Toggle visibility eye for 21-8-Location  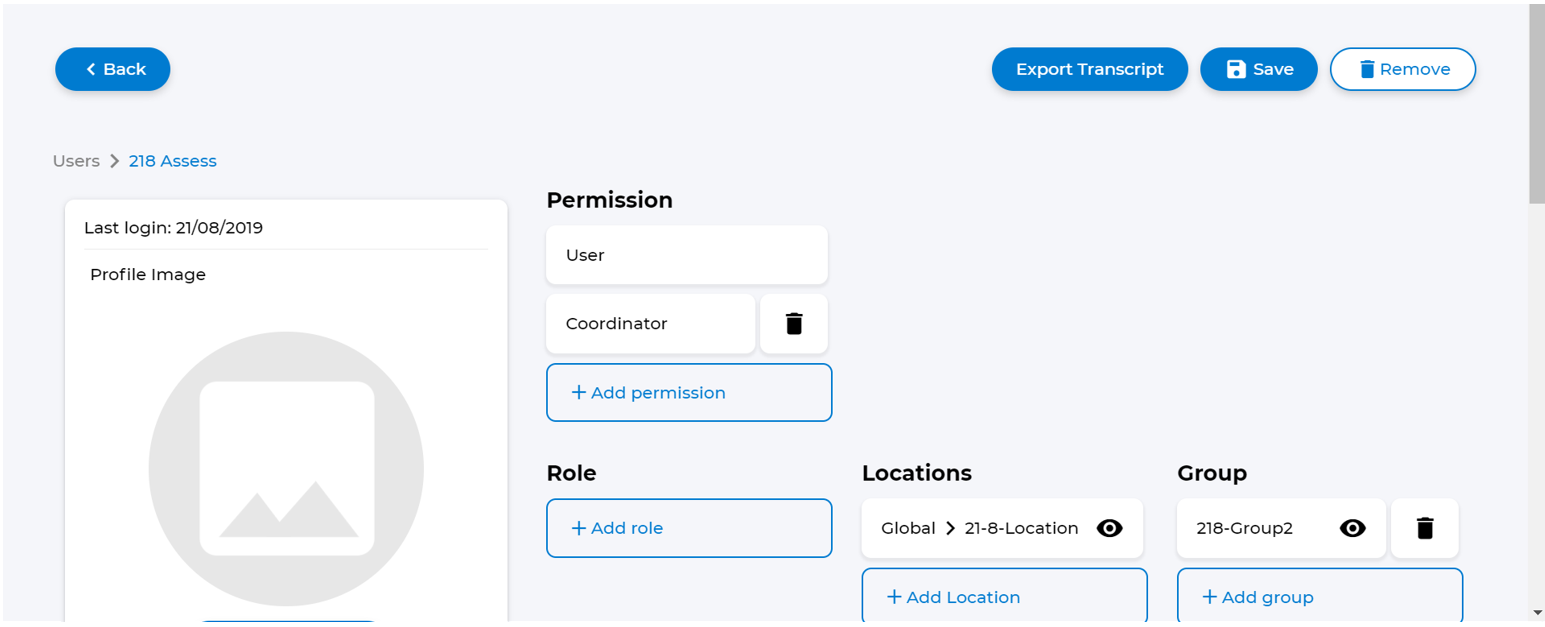tap(1110, 528)
